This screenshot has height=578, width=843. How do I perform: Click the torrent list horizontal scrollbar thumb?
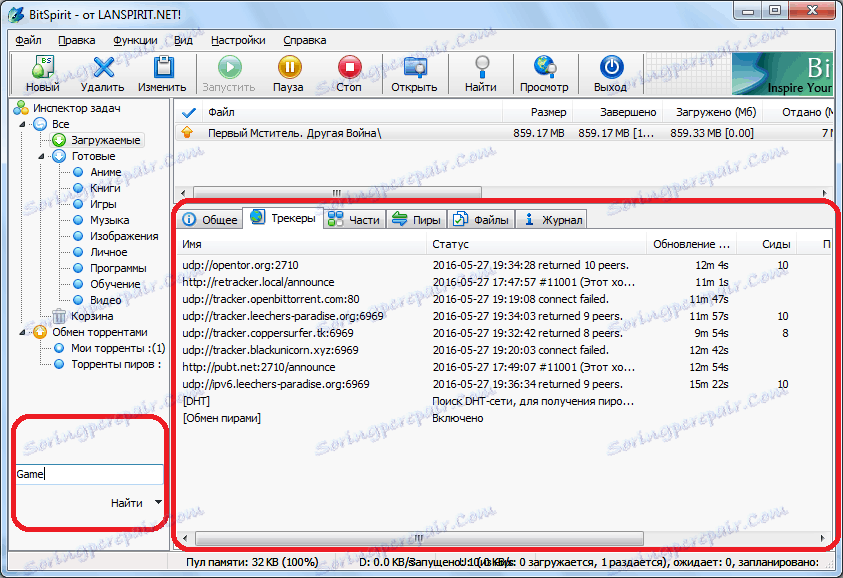[337, 192]
